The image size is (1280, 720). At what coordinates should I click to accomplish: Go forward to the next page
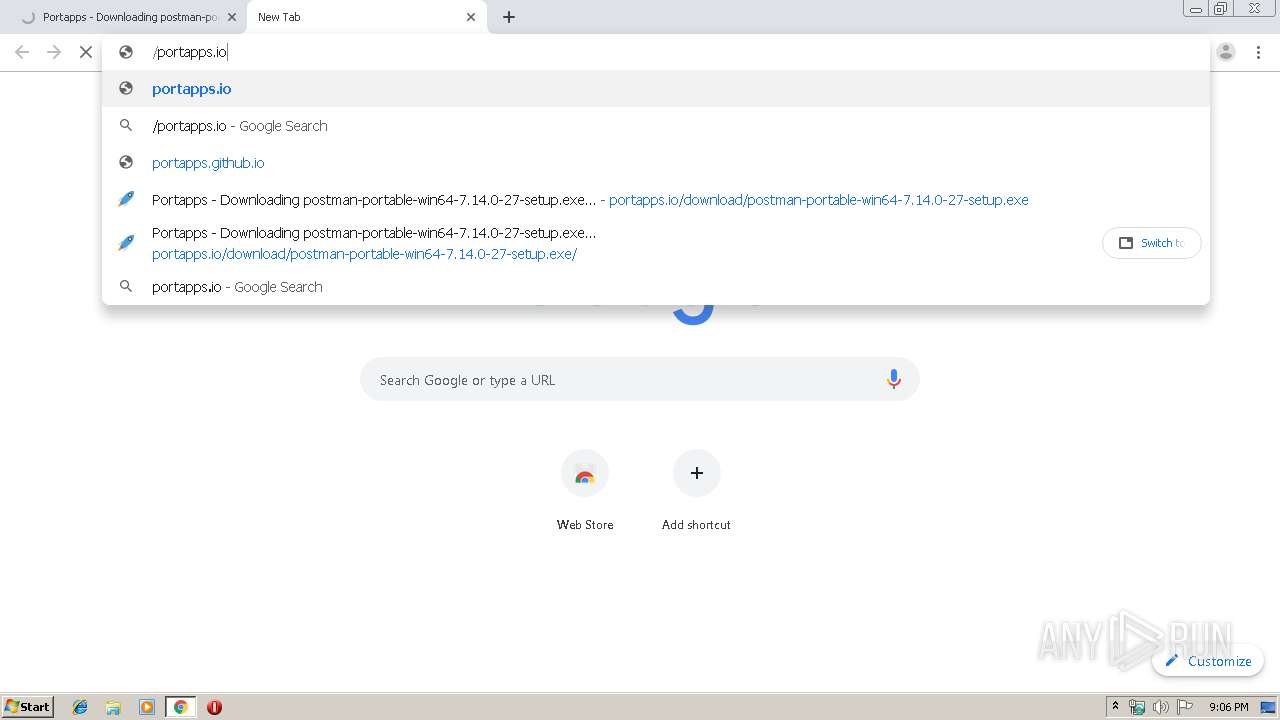(54, 52)
